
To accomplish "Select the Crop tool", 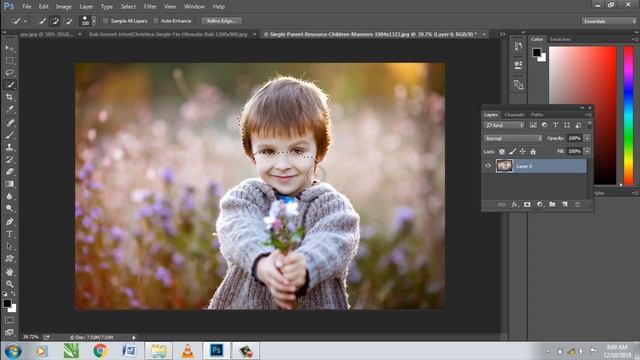I will [9, 97].
